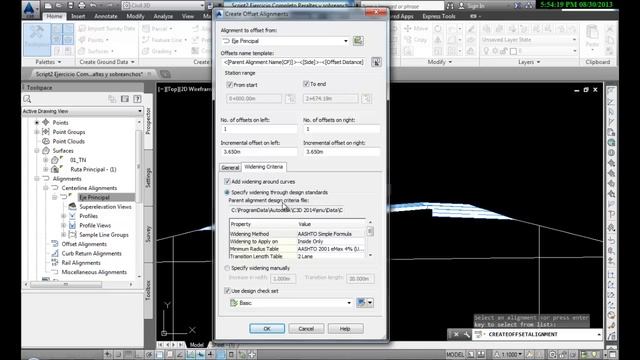The image size is (640, 360).
Task: Uncheck the To end checkbox
Action: tap(306, 84)
